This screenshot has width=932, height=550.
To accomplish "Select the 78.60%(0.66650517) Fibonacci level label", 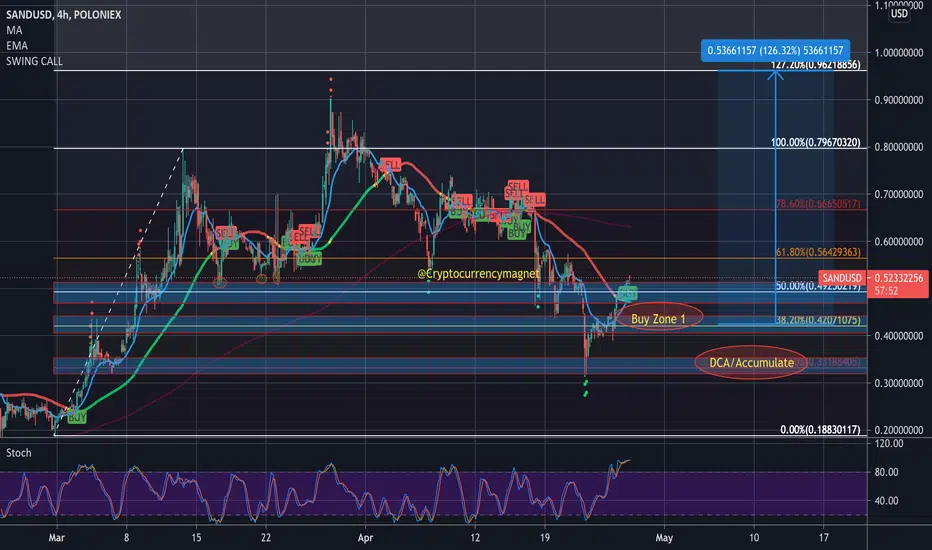I will coord(818,204).
